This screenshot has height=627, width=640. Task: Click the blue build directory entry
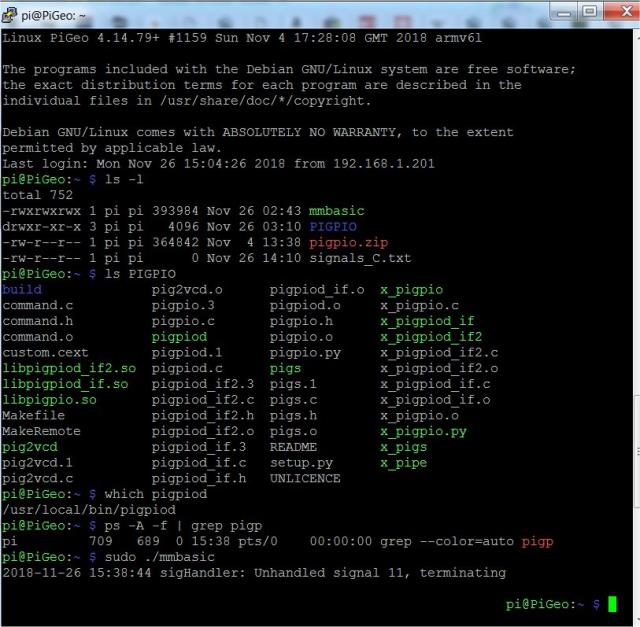[x=22, y=290]
